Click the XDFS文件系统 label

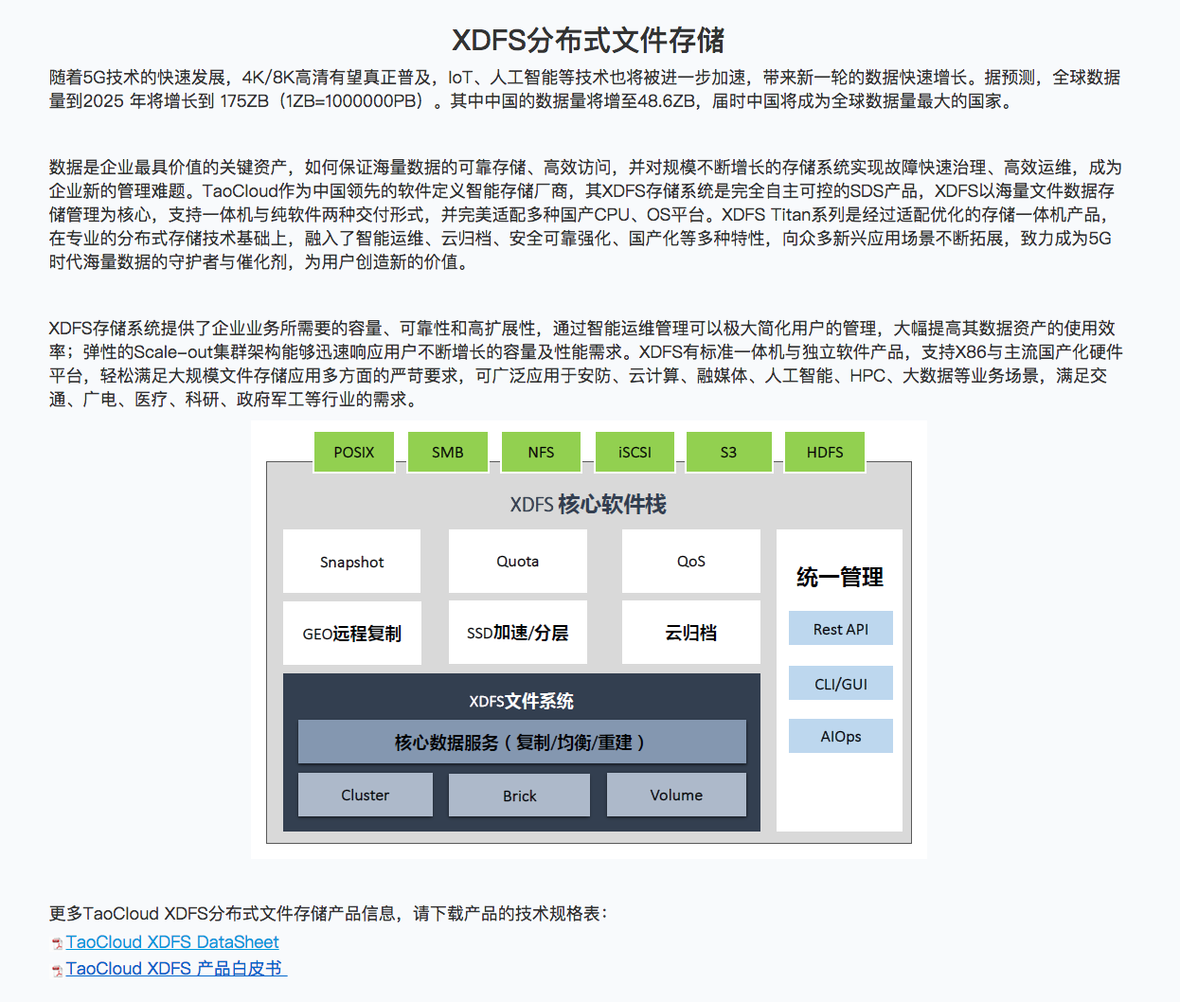[x=522, y=701]
